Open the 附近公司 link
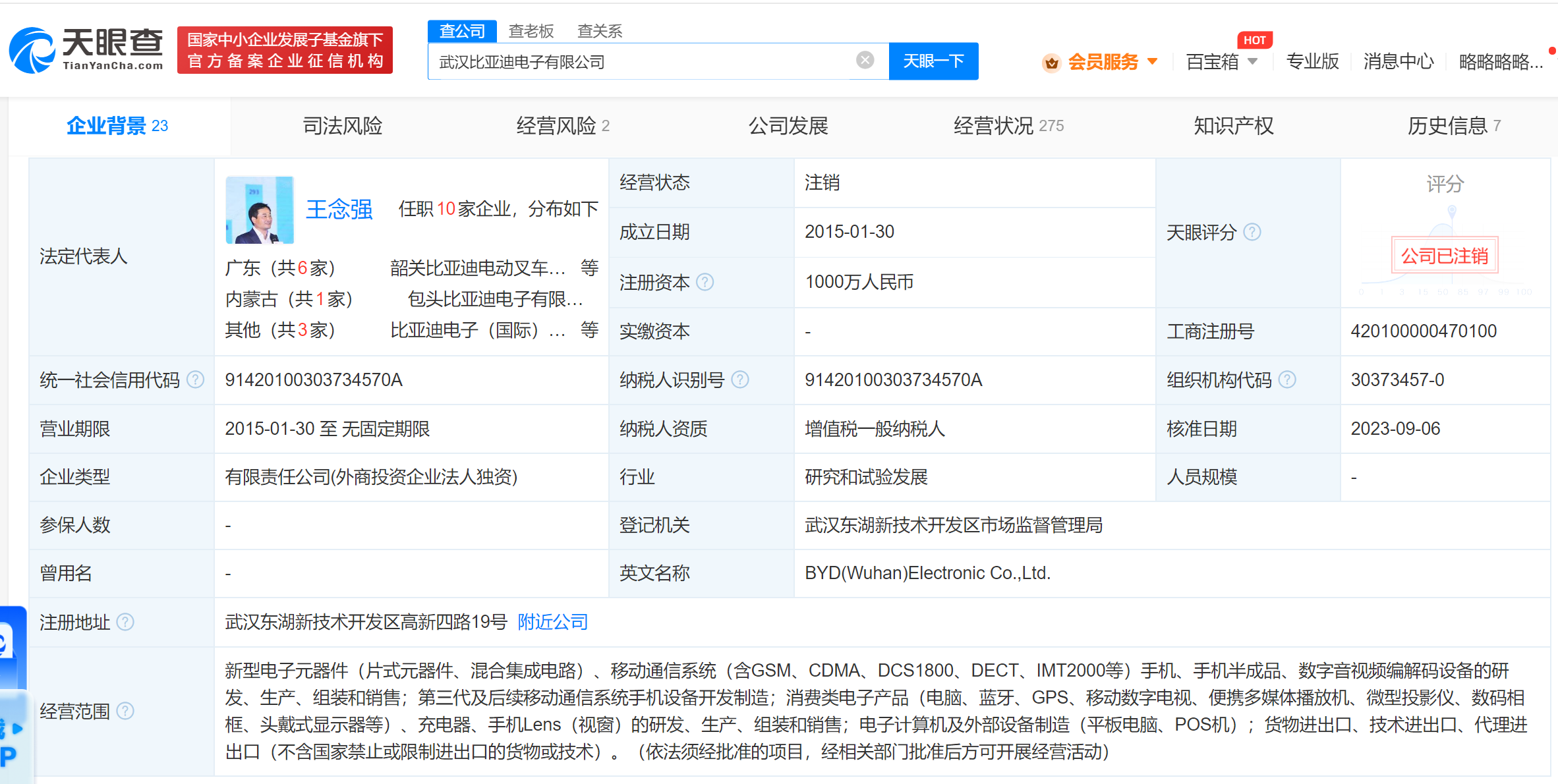This screenshot has height=784, width=1558. coord(552,622)
